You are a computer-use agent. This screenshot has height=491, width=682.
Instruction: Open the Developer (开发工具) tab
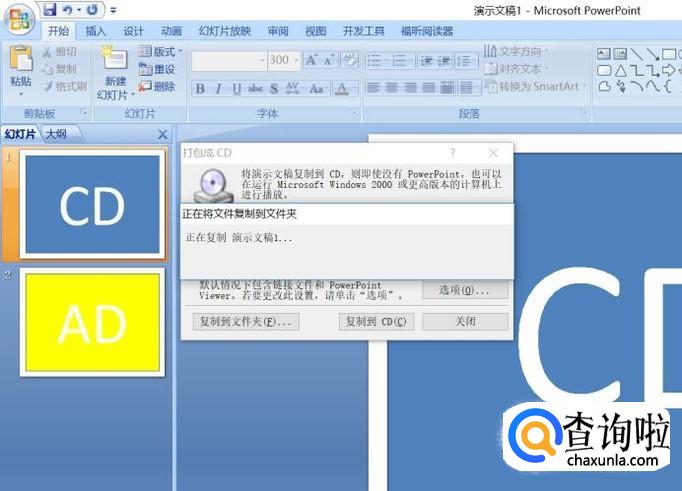click(x=364, y=31)
